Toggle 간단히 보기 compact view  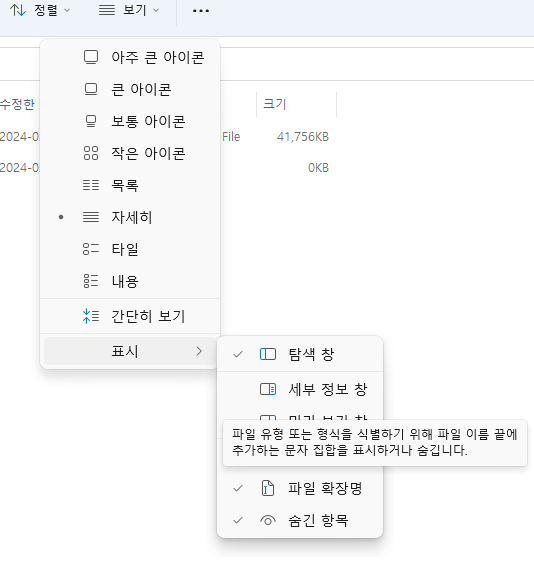[x=130, y=316]
